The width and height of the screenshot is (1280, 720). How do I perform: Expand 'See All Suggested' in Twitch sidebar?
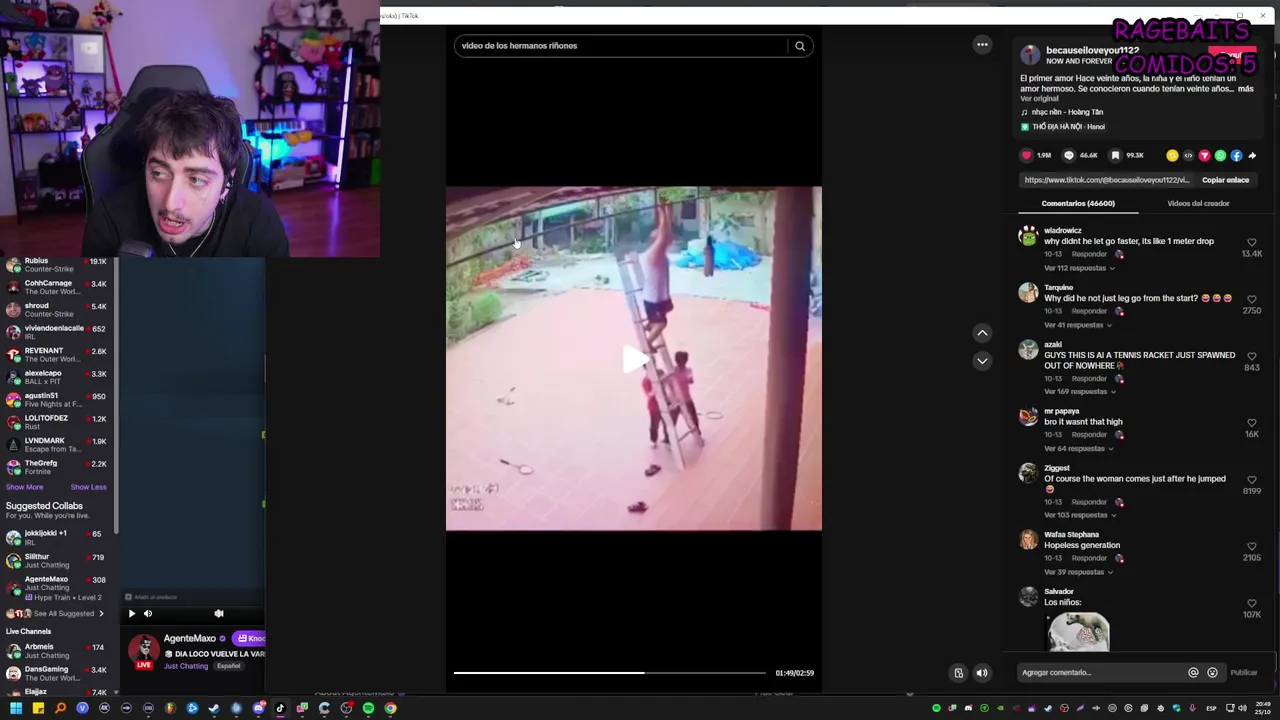coord(55,613)
